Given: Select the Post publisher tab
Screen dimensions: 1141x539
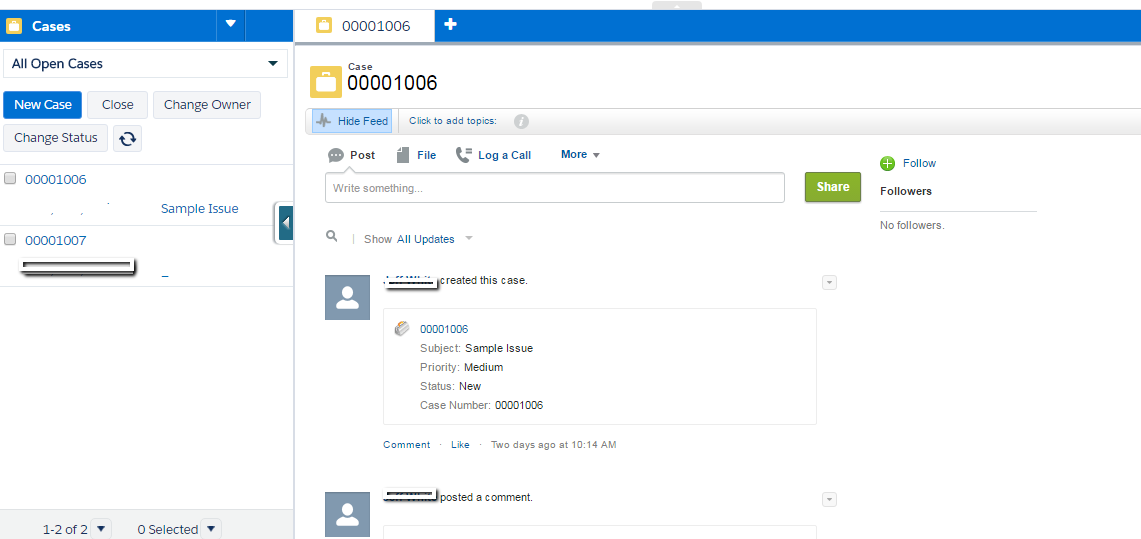Looking at the screenshot, I should (351, 155).
